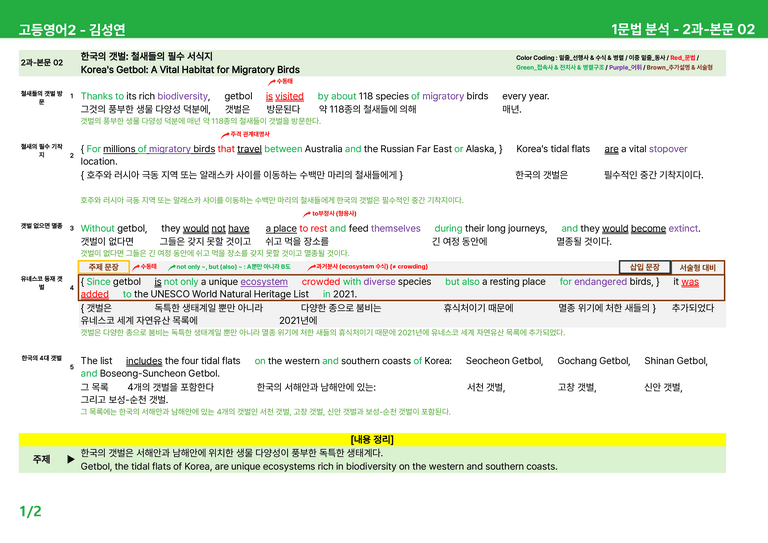Click the Korean word 신안 갯벌
Viewport: 768px width, 543px height.
point(663,387)
